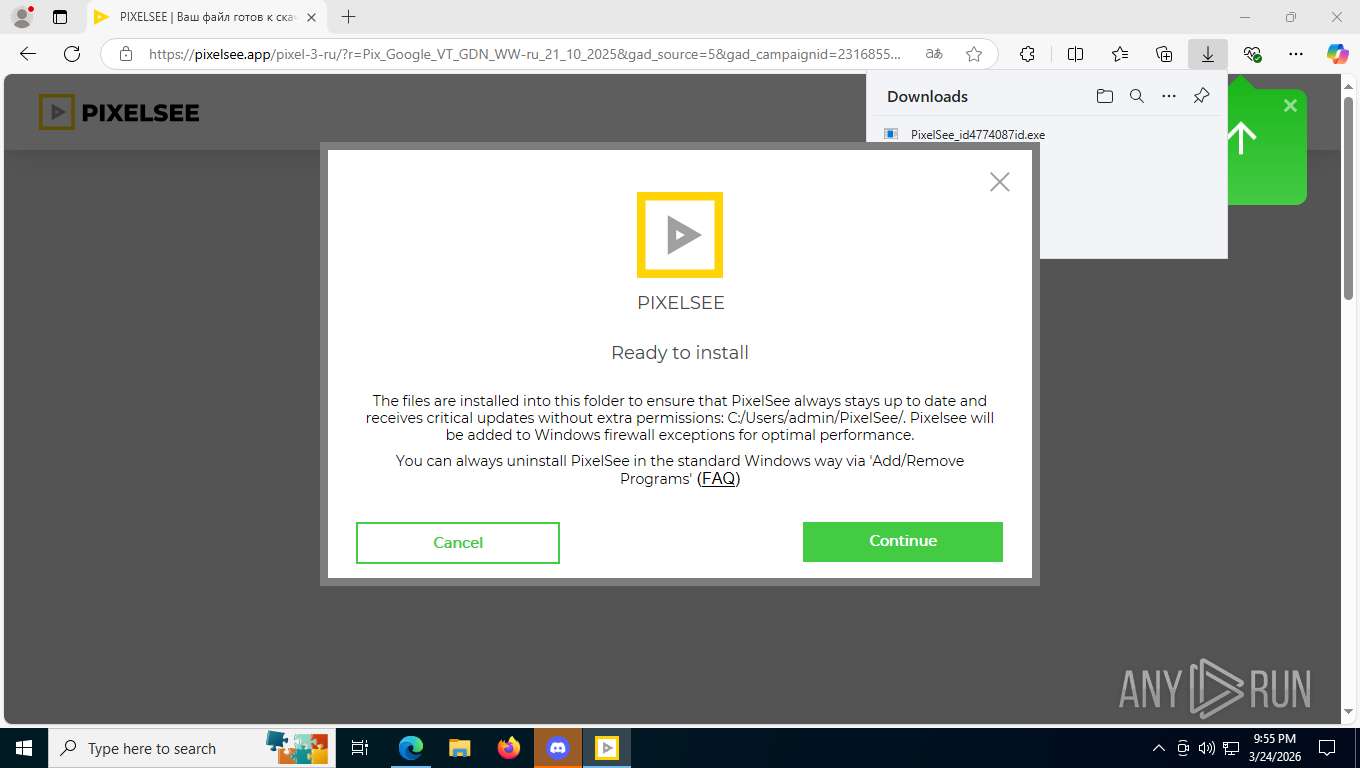1360x768 pixels.
Task: Open the Extensions puzzle icon
Action: coord(1027,54)
